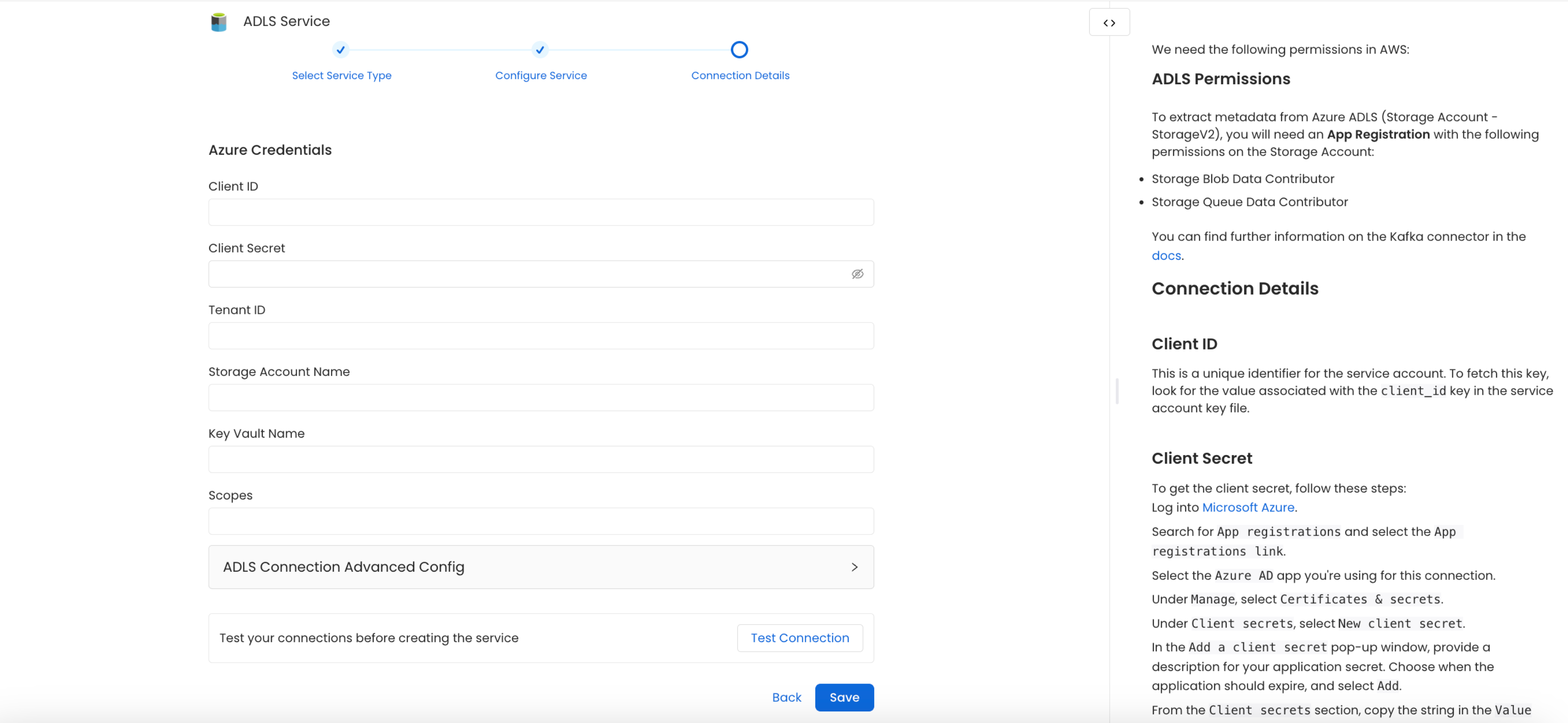Click the Back link

point(786,697)
